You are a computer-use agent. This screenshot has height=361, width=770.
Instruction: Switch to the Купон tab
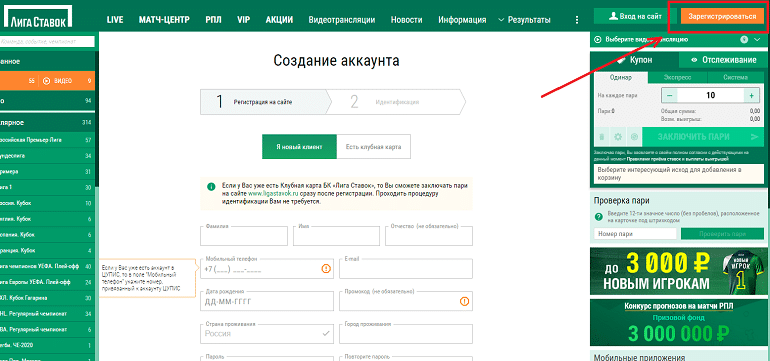[635, 60]
